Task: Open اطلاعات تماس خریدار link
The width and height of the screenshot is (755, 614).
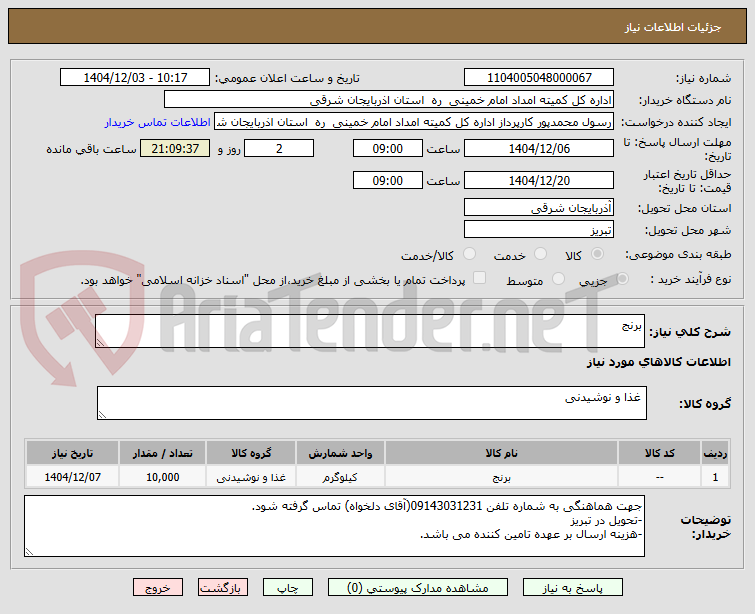Action: [157, 122]
